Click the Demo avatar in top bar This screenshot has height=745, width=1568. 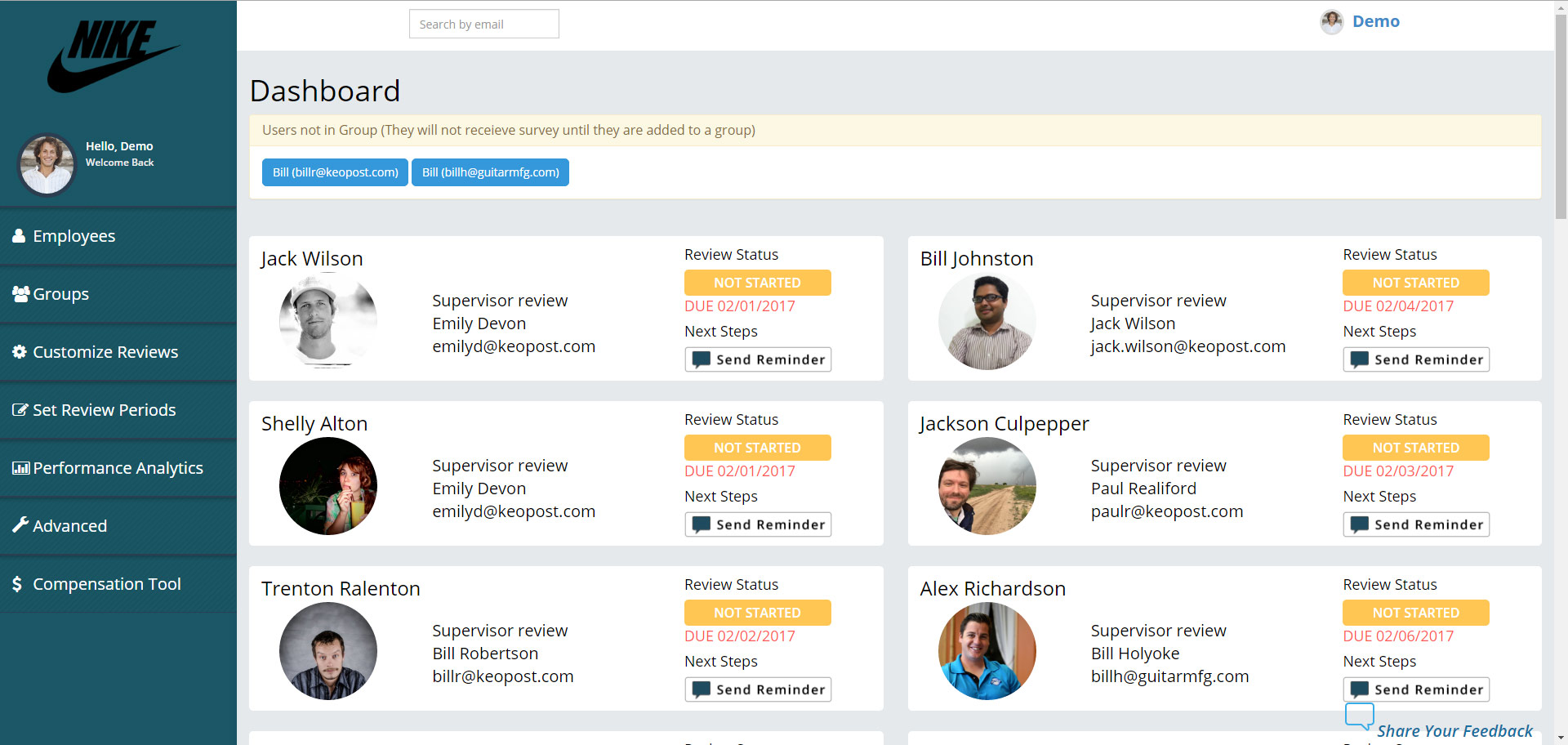coord(1331,22)
